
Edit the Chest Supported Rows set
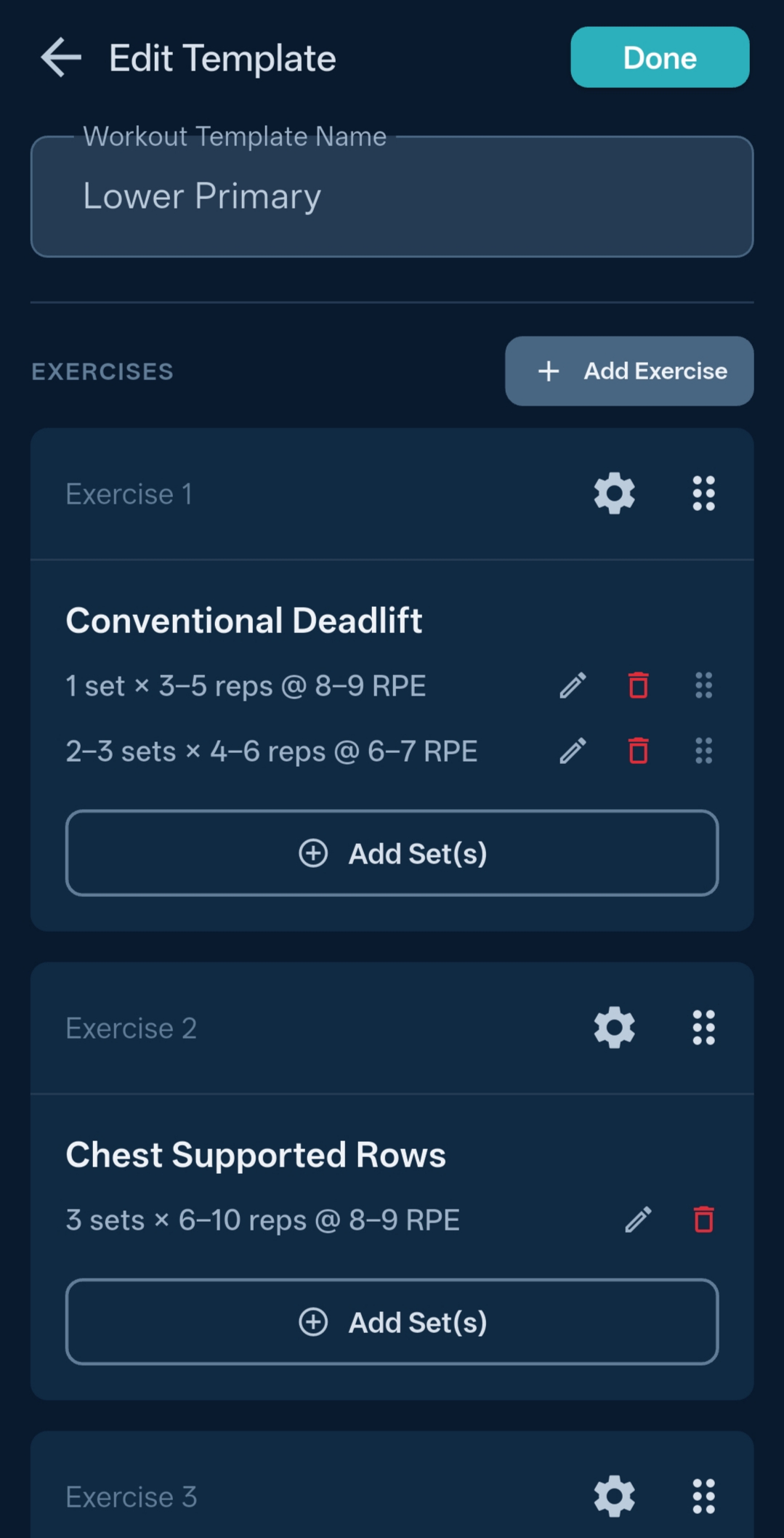(x=638, y=1219)
